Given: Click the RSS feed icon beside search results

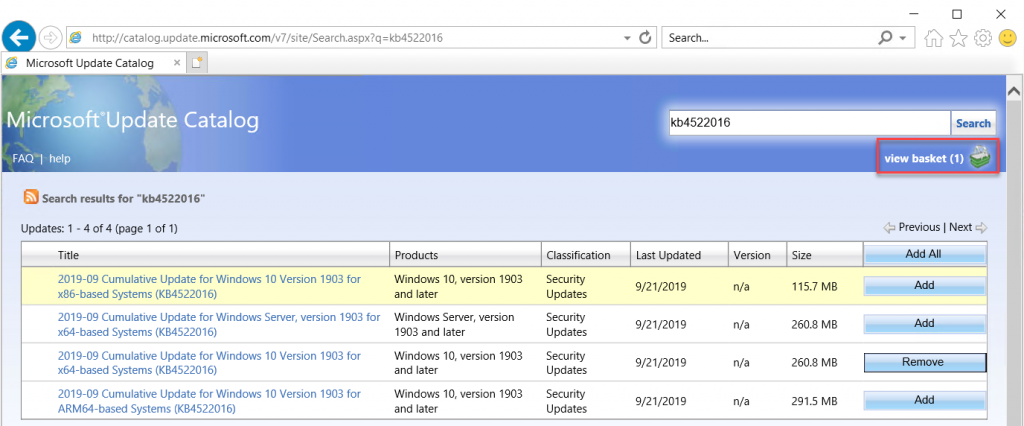Looking at the screenshot, I should click(31, 197).
